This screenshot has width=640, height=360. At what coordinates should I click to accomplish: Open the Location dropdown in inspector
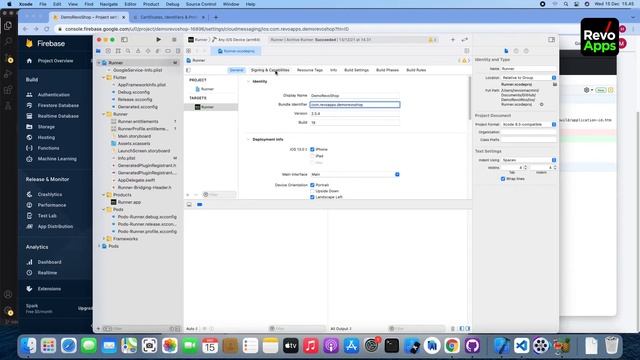tap(529, 78)
